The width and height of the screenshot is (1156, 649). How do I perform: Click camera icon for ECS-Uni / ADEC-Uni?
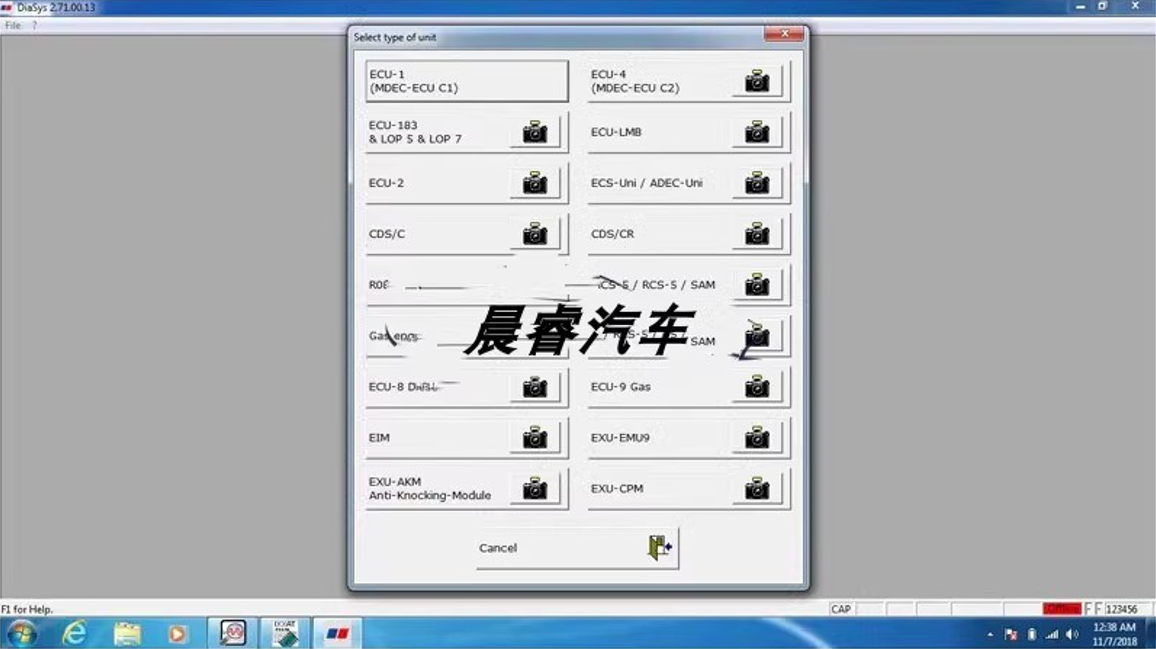point(757,183)
